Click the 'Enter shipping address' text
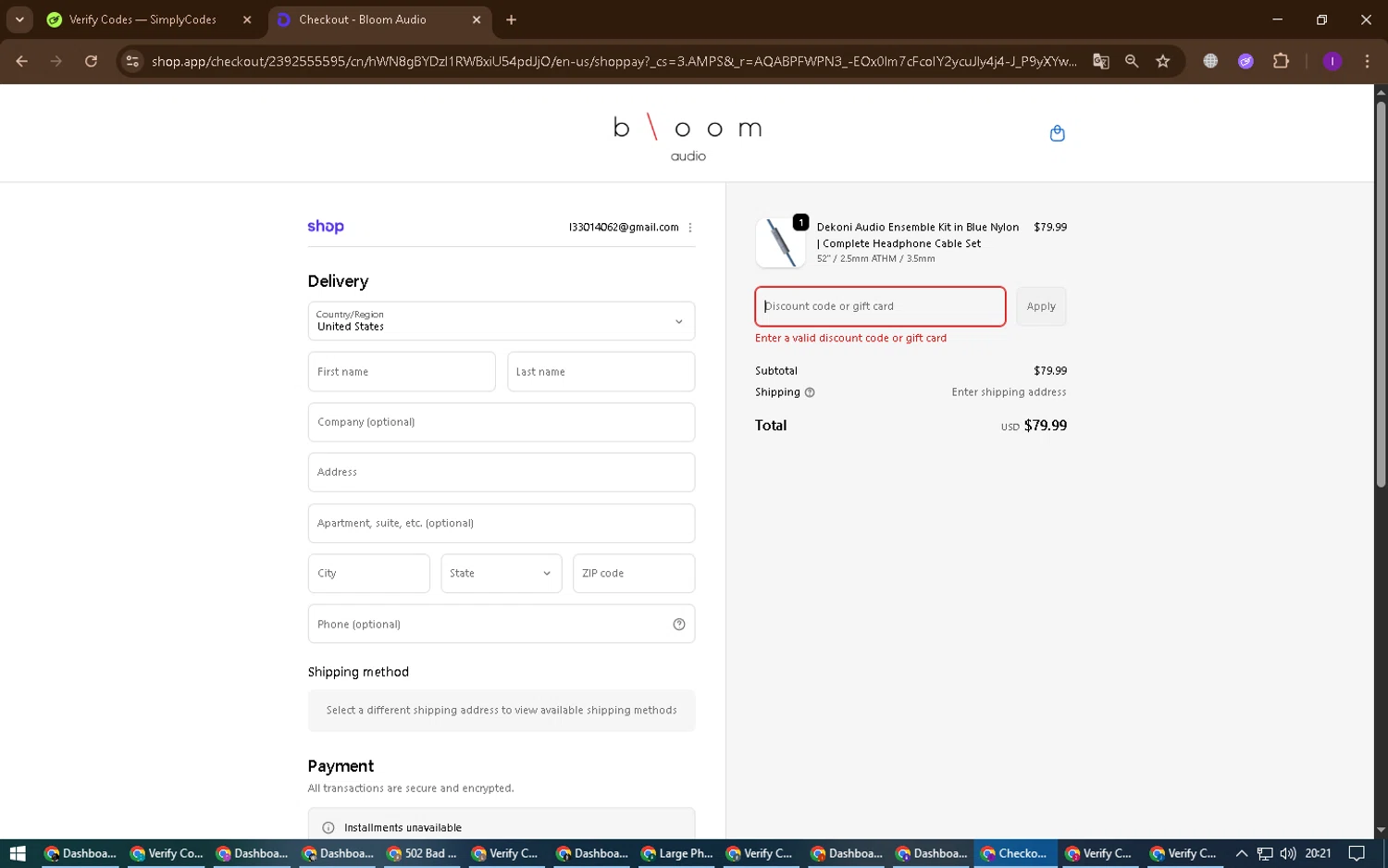Image resolution: width=1388 pixels, height=868 pixels. click(x=1009, y=392)
